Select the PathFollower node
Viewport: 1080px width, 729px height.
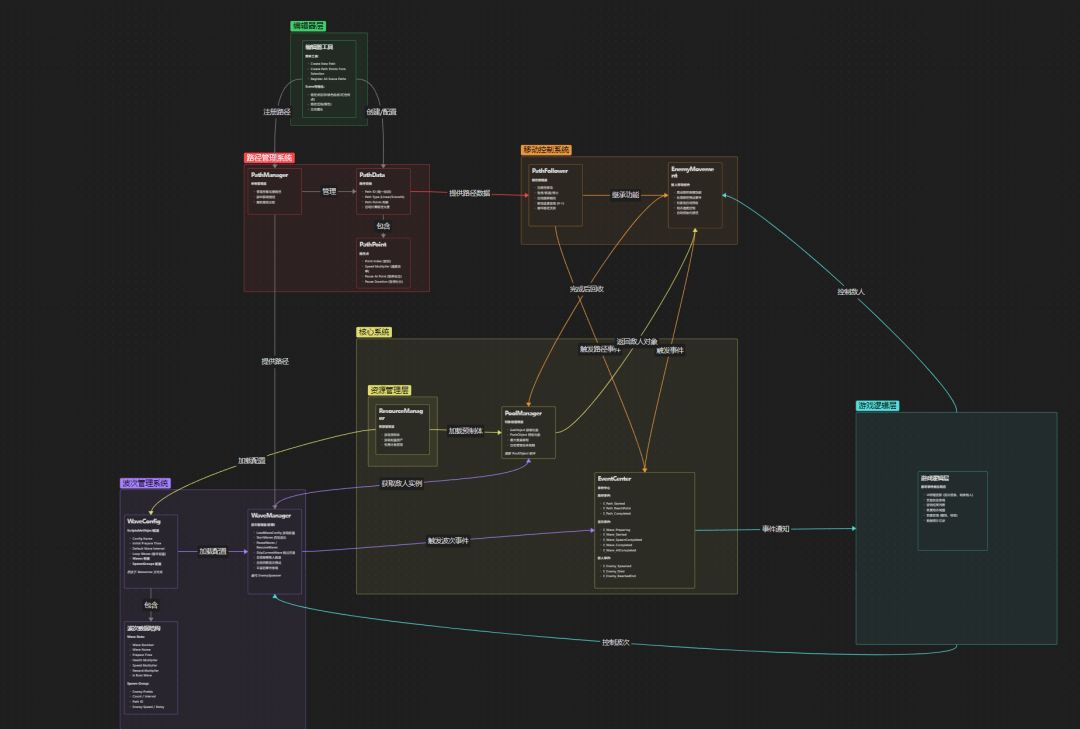555,195
